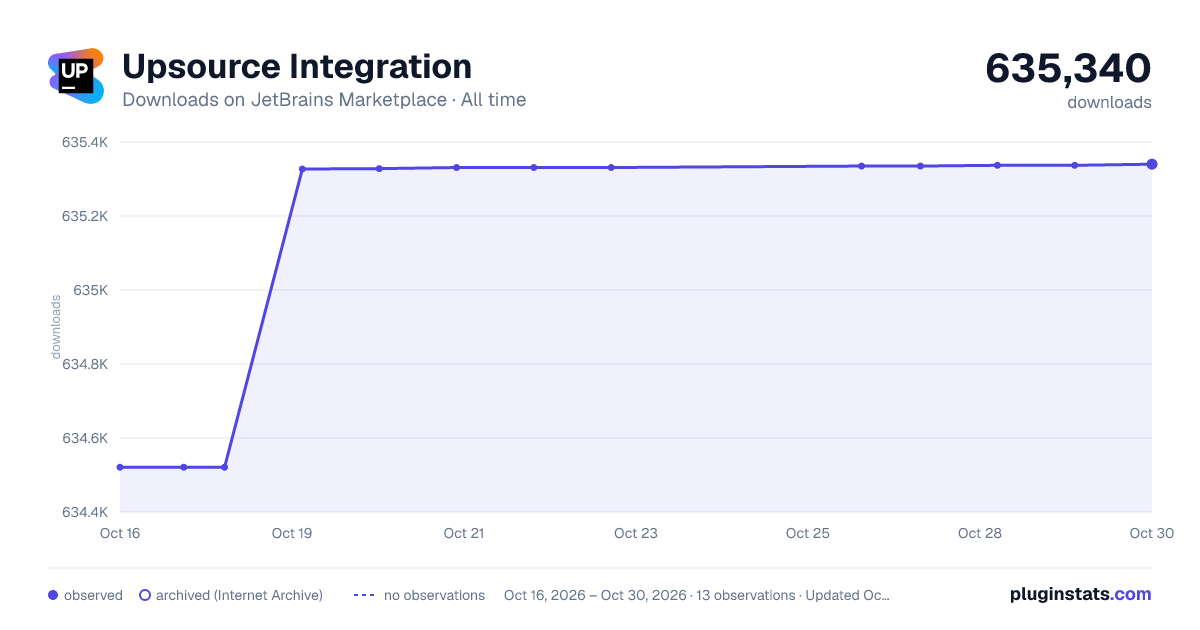Click the Oct 28 x-axis label
The image size is (1200, 630).
tap(980, 533)
